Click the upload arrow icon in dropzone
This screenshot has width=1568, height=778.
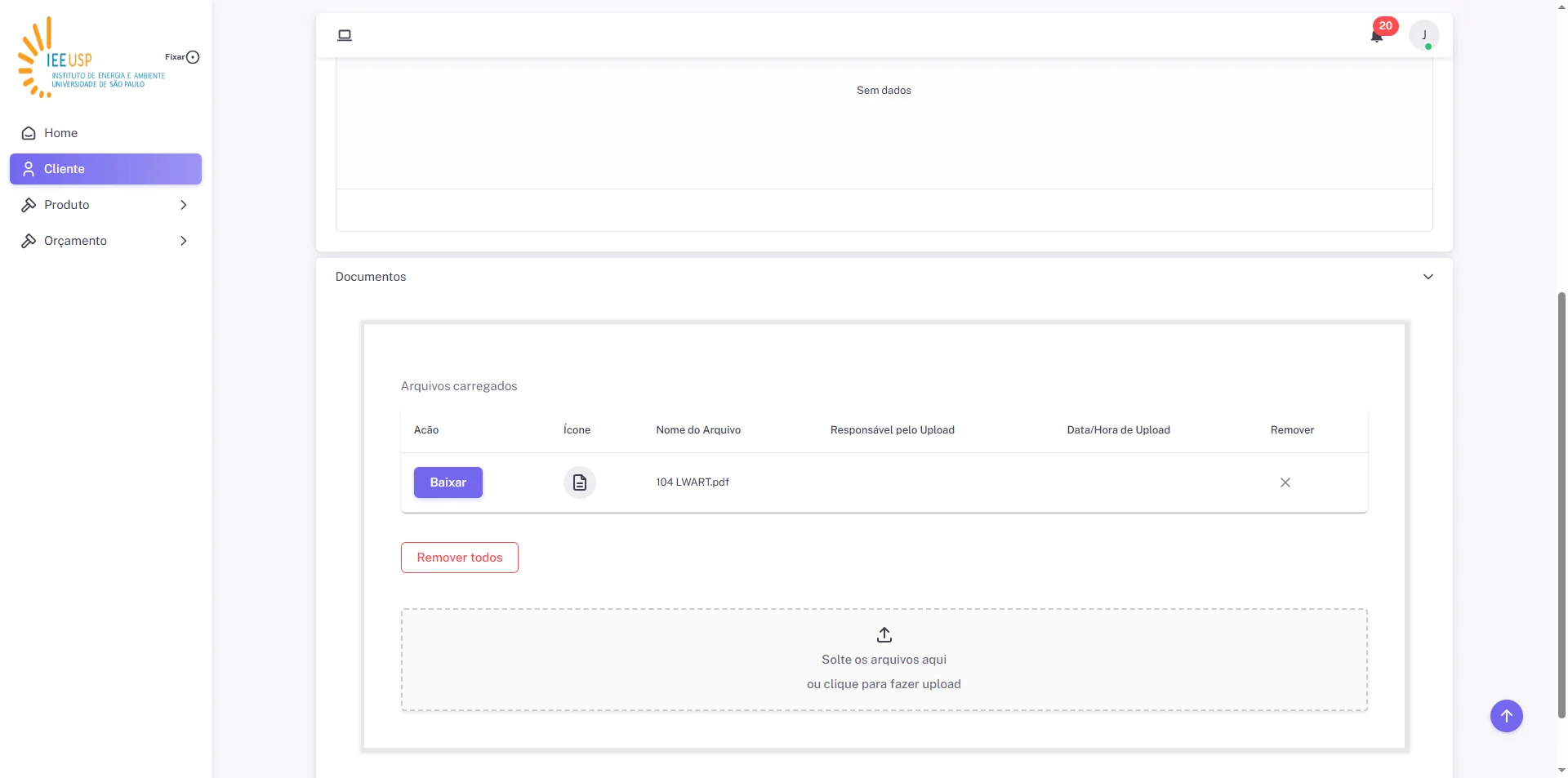click(884, 634)
